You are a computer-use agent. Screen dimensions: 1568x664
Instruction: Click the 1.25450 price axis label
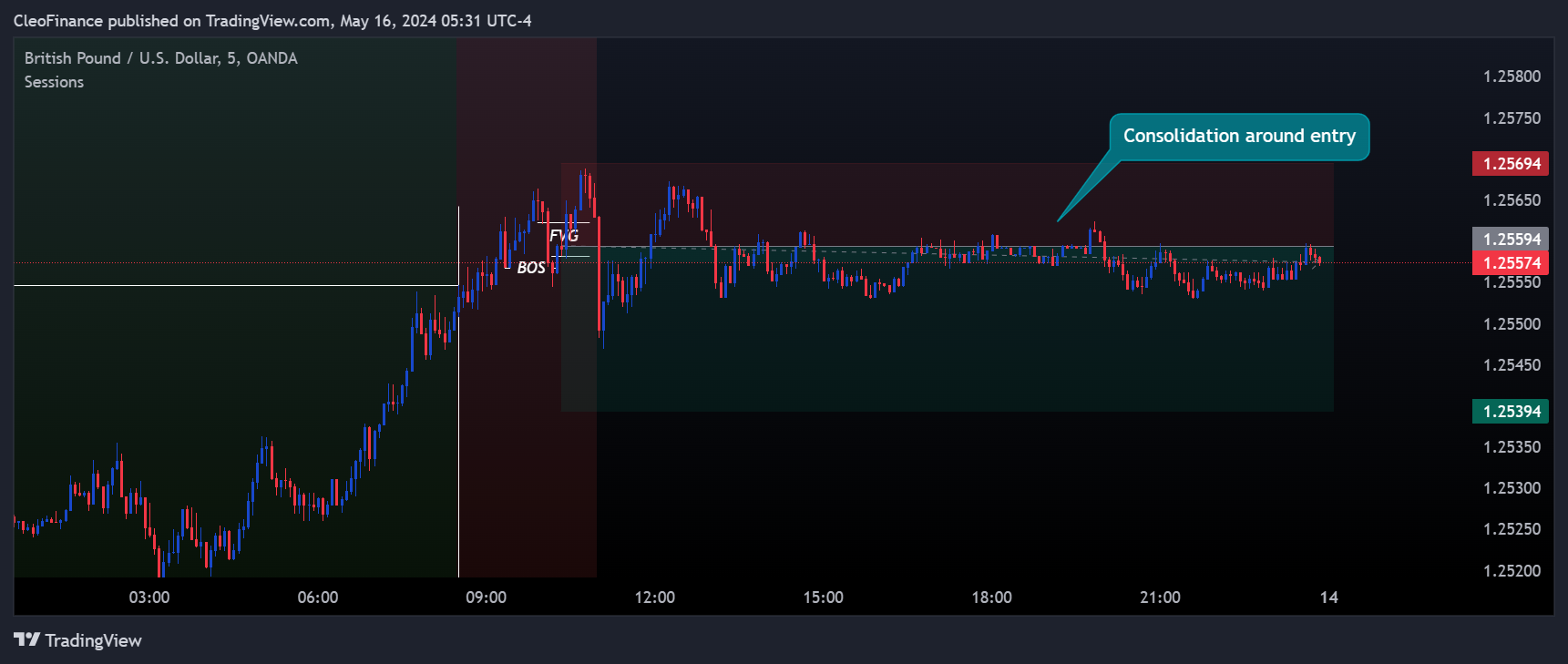pos(1512,365)
